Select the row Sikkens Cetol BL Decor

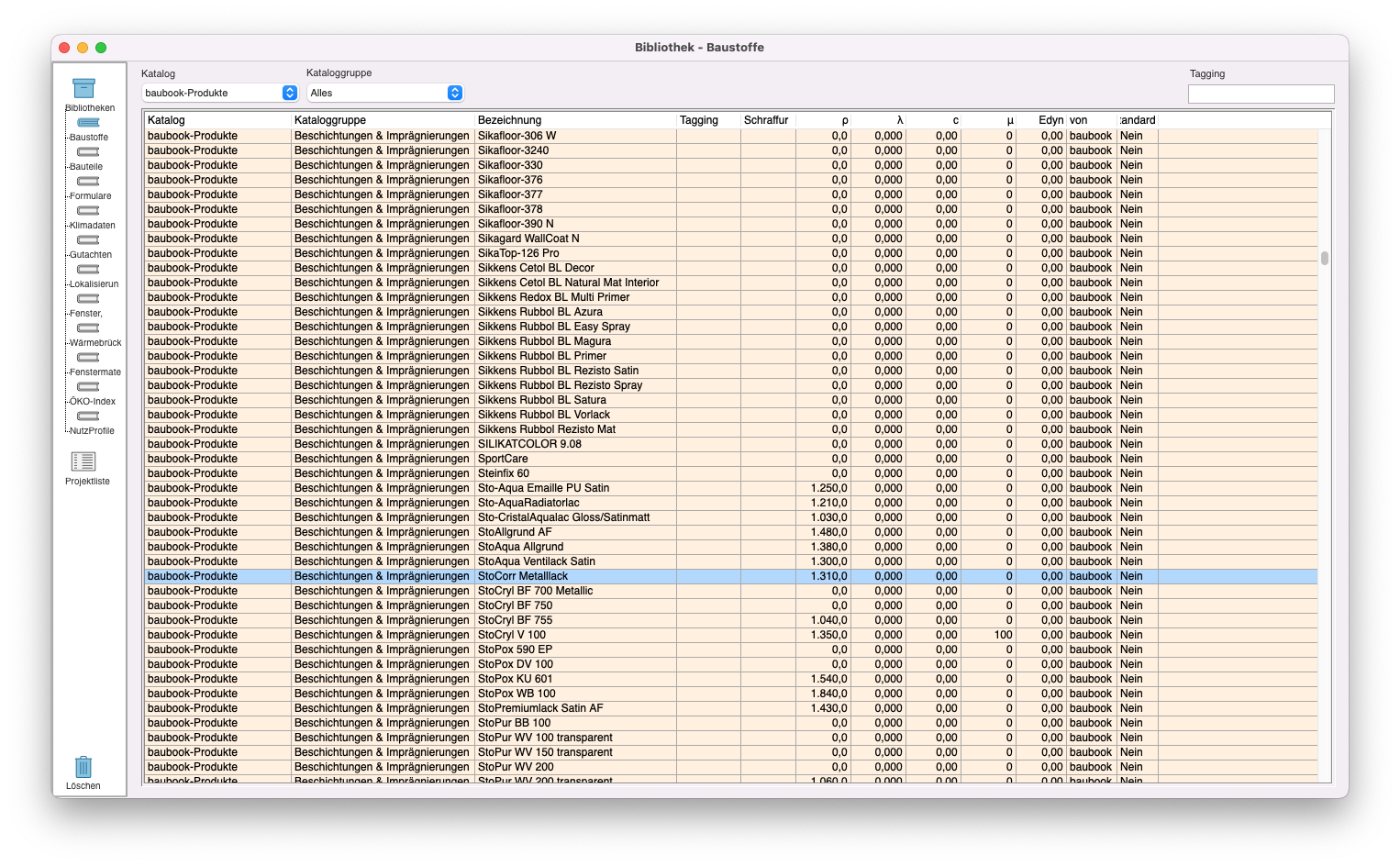click(731, 268)
